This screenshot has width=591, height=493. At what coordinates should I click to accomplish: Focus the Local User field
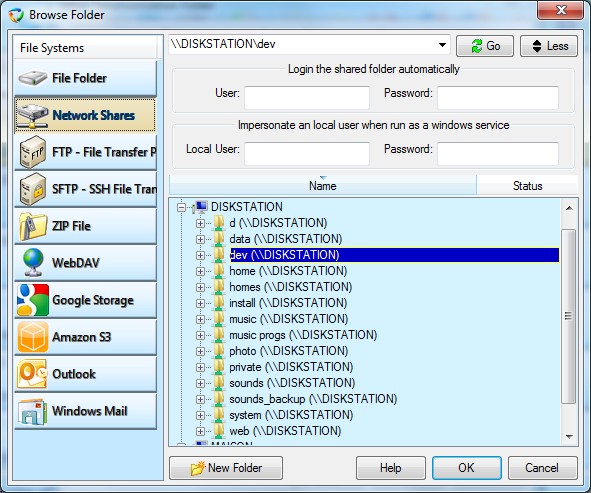click(307, 153)
